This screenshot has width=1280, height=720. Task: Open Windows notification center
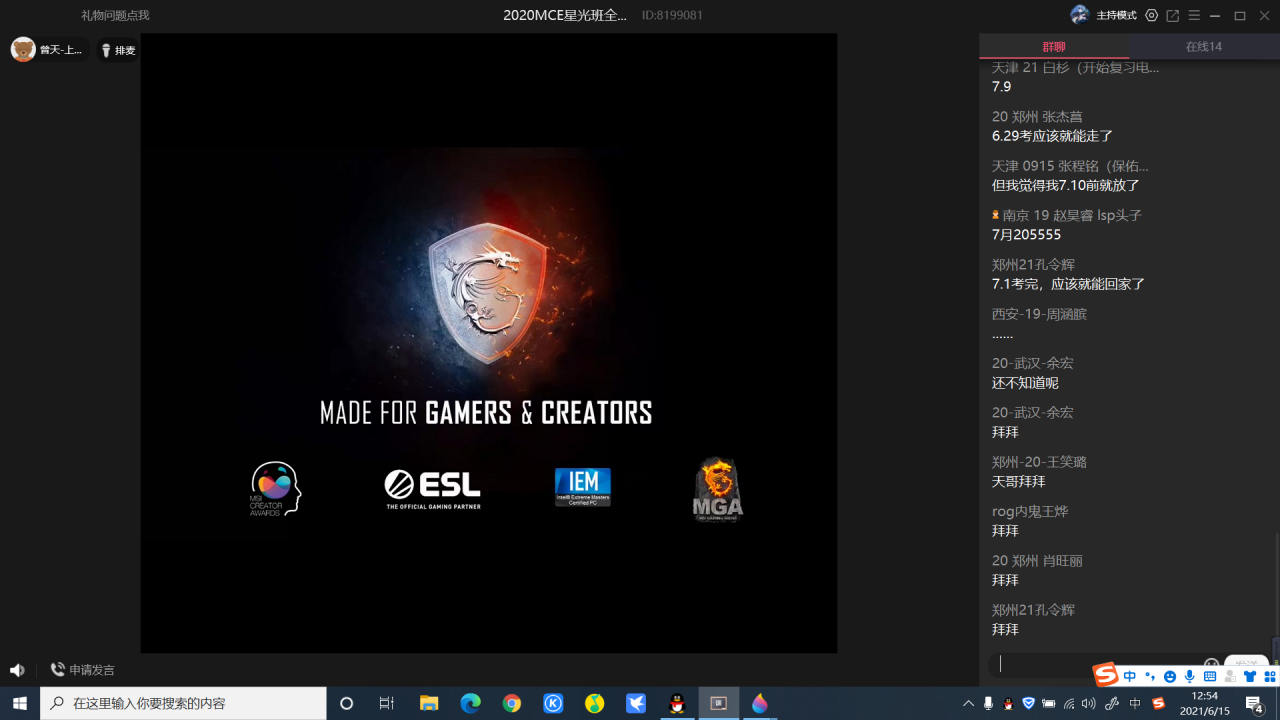click(1255, 703)
